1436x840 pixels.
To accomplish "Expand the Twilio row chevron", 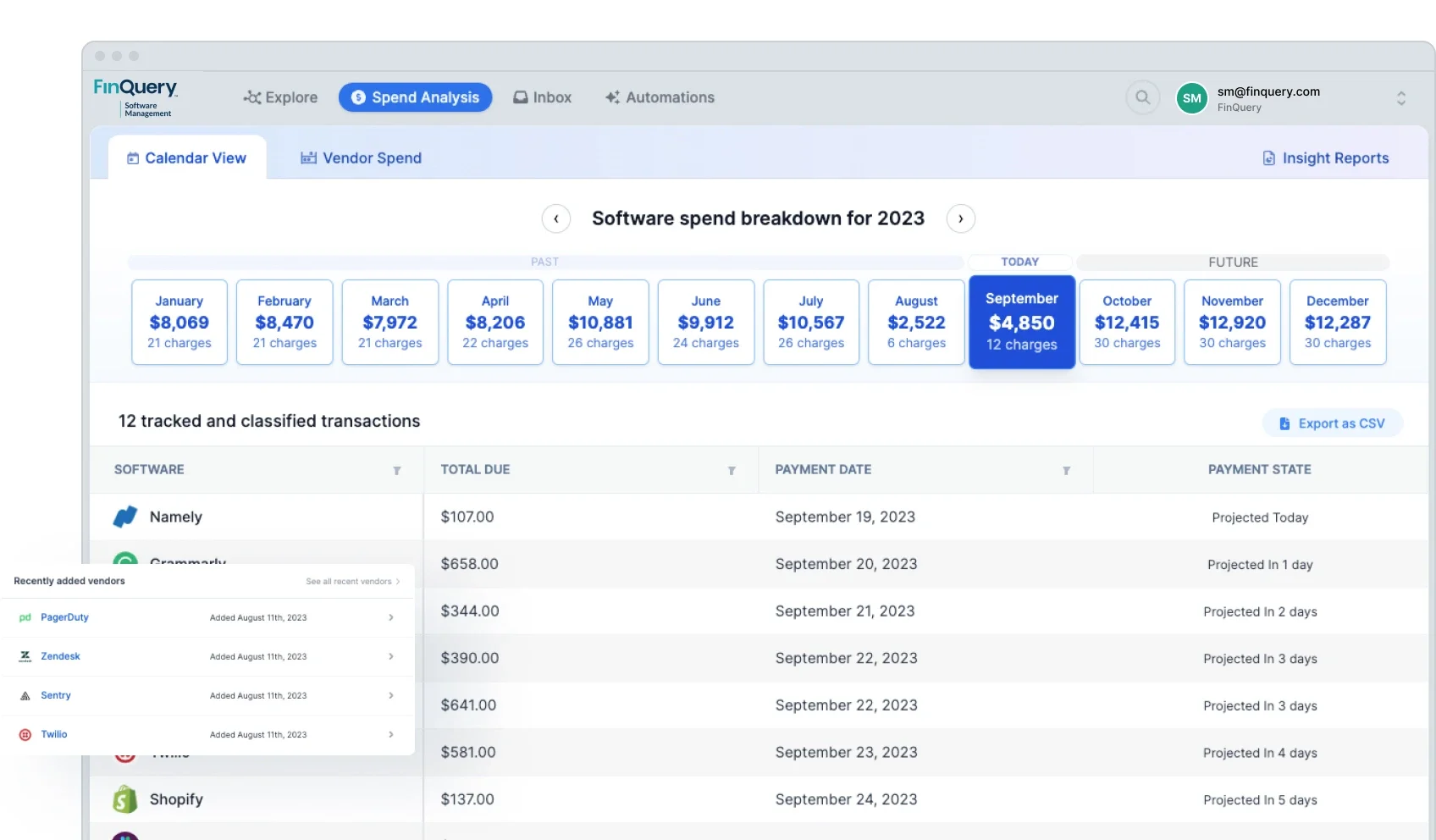I will coord(391,734).
